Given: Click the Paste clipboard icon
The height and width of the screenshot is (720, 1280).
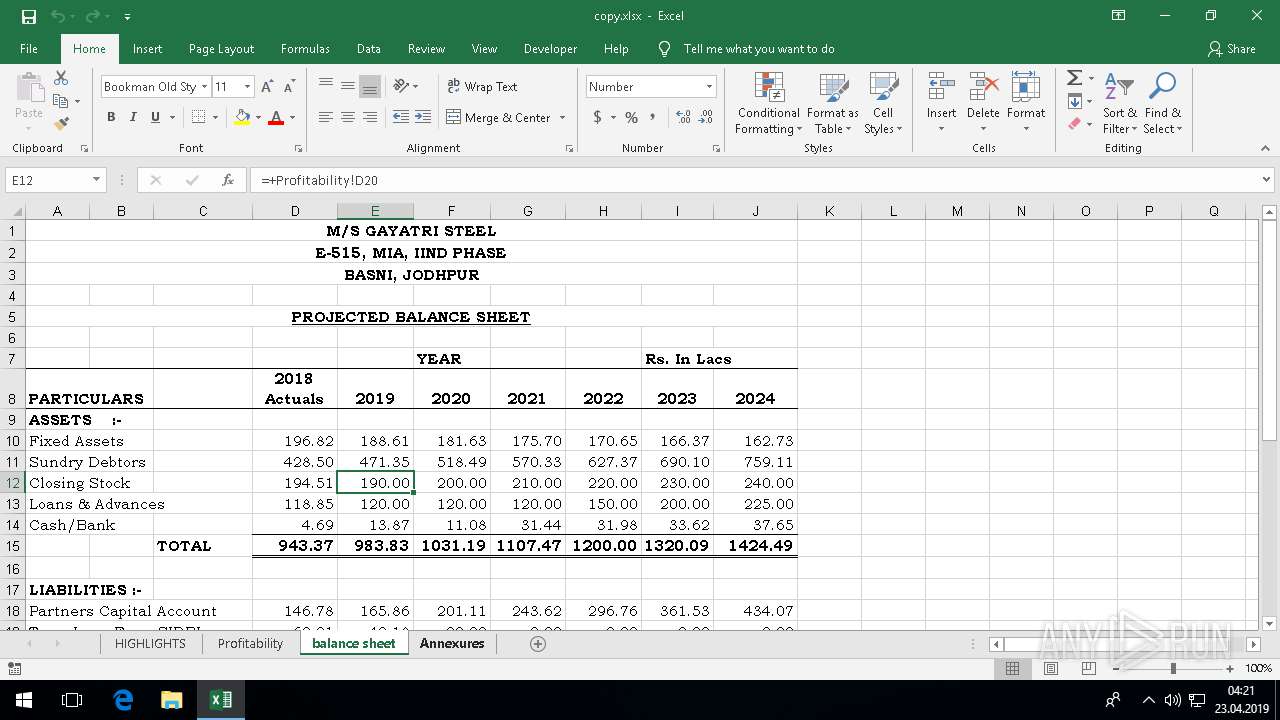Looking at the screenshot, I should (29, 88).
